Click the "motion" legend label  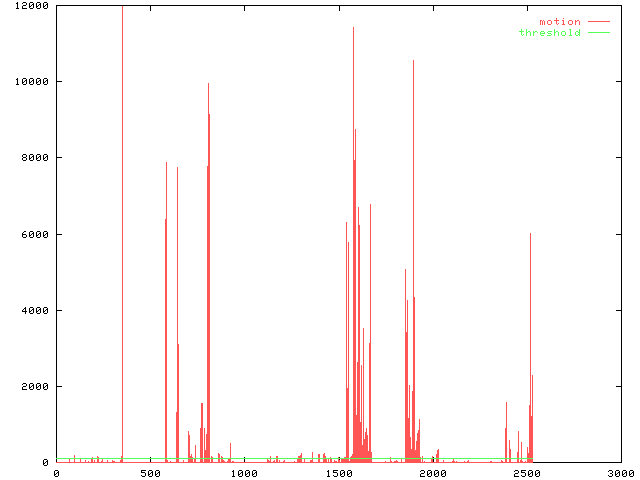560,21
